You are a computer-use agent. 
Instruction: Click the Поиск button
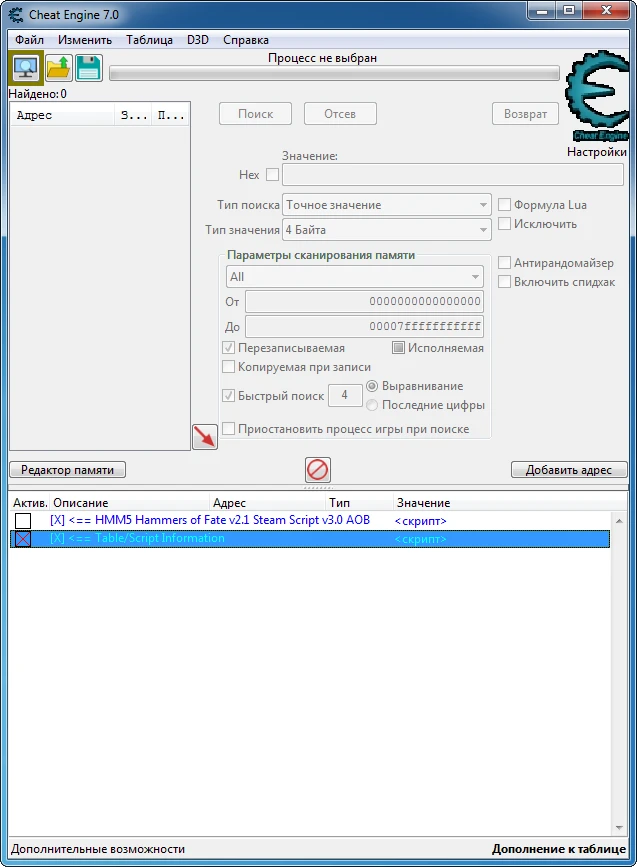point(255,114)
